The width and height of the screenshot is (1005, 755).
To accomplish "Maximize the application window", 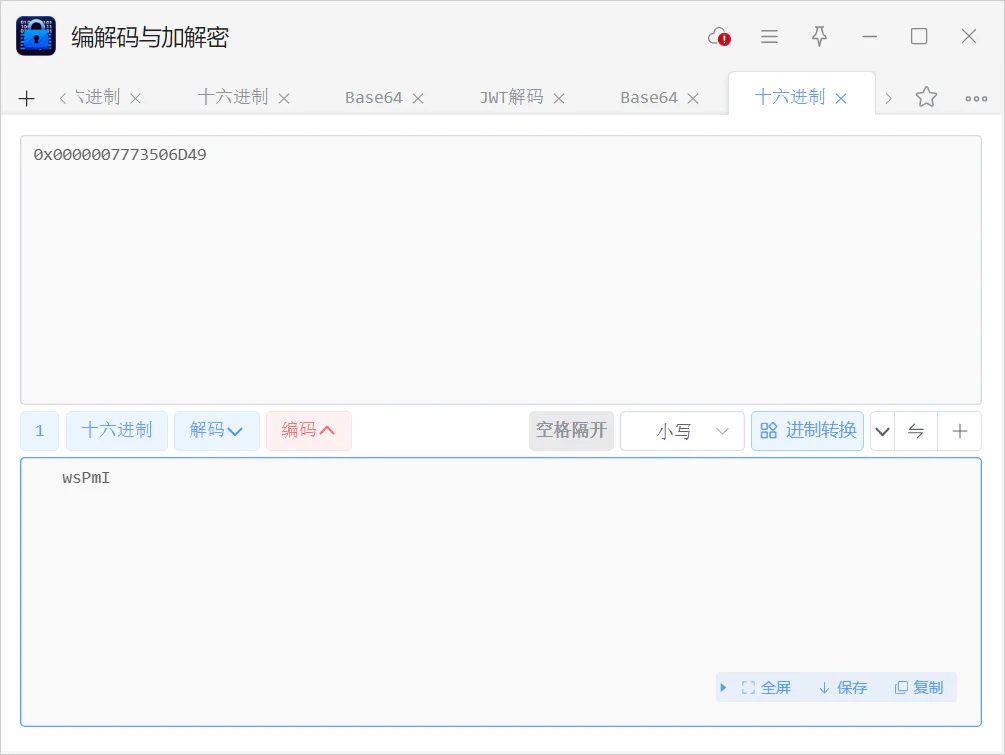I will (919, 37).
